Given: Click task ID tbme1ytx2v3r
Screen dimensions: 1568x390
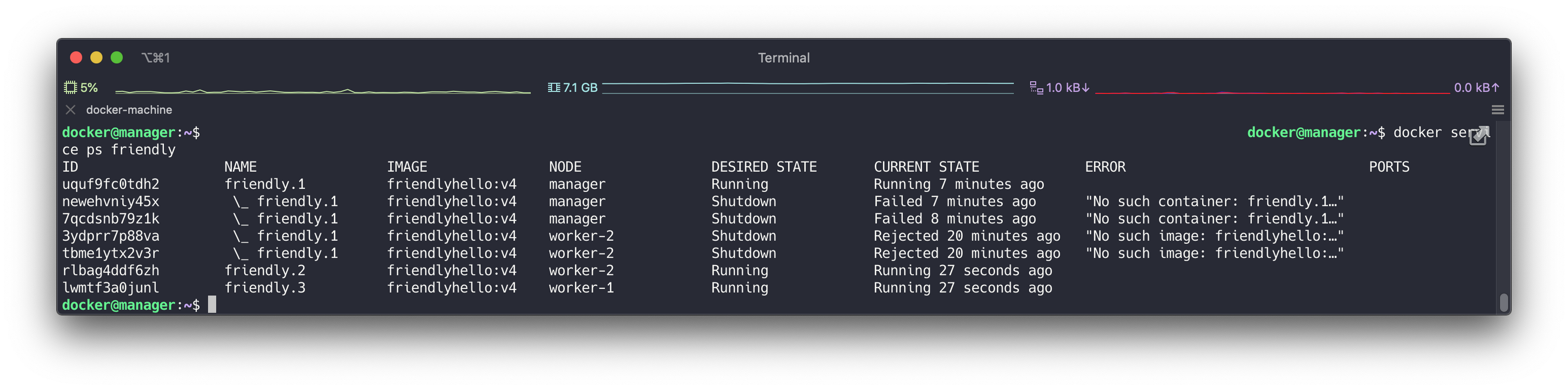Looking at the screenshot, I should pos(111,253).
